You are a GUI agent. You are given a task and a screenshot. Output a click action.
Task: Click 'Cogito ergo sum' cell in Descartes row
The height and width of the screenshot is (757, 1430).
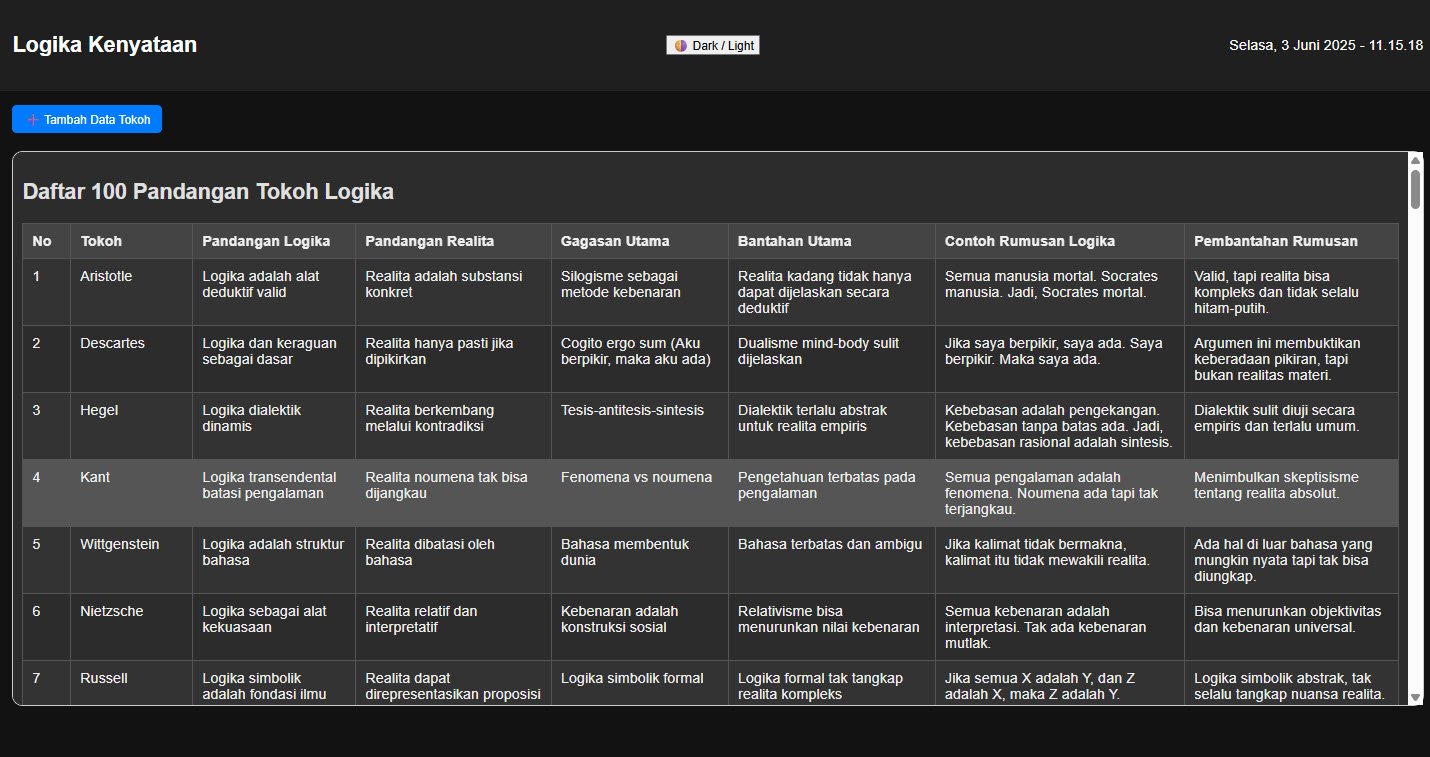point(639,359)
